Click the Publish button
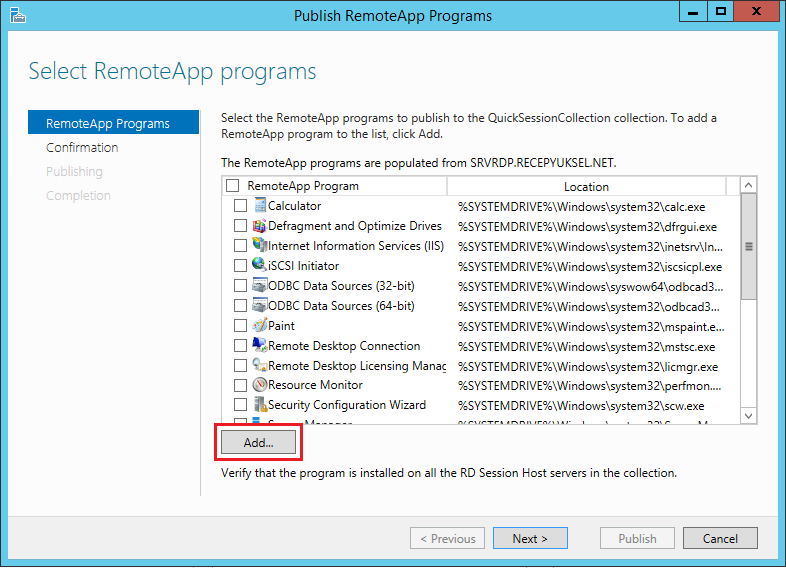Image resolution: width=786 pixels, height=568 pixels. pos(637,538)
